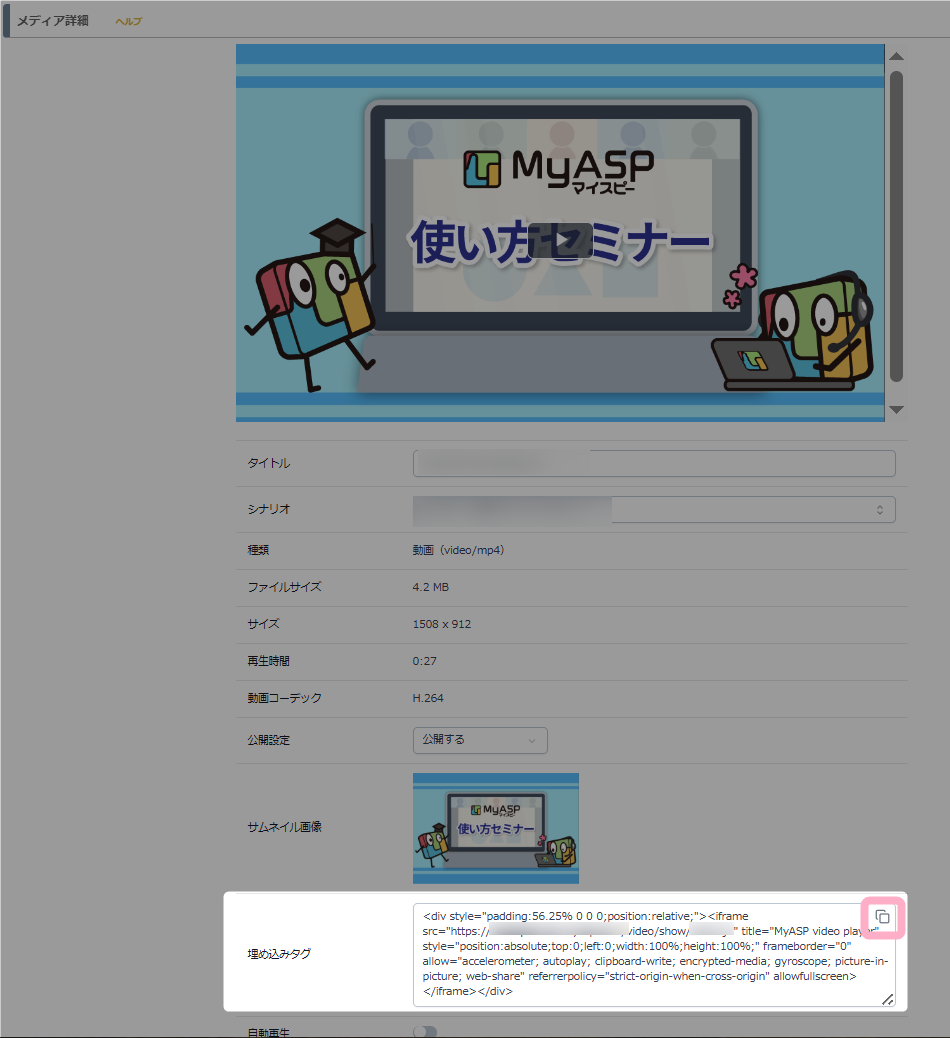
Task: Click the textarea resize handle in the embed tag box
Action: point(887,998)
